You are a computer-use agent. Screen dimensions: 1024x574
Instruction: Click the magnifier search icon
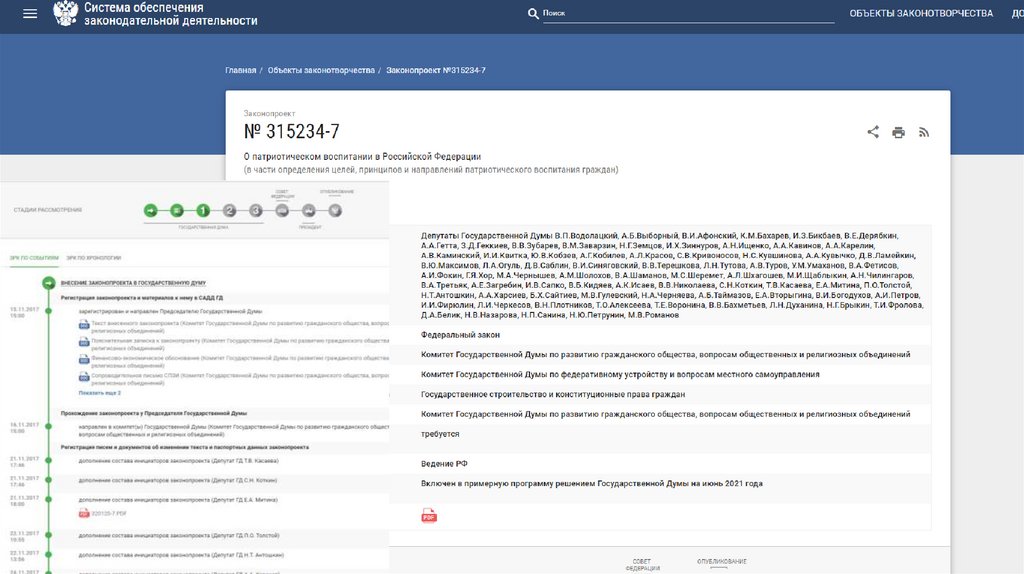pos(533,14)
